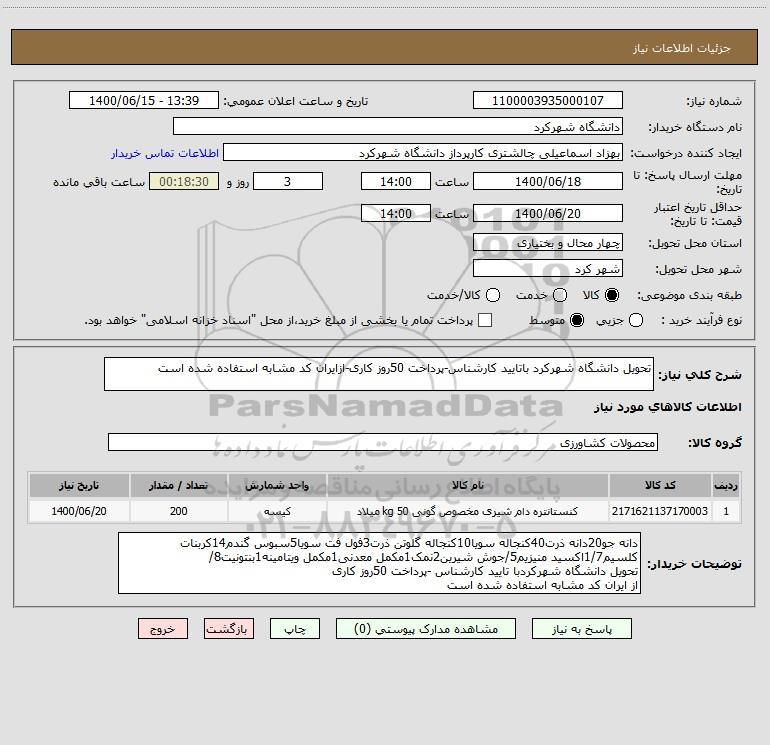Click the public announcement date field 1400/06/15 - 13:39
The height and width of the screenshot is (745, 770).
(144, 100)
